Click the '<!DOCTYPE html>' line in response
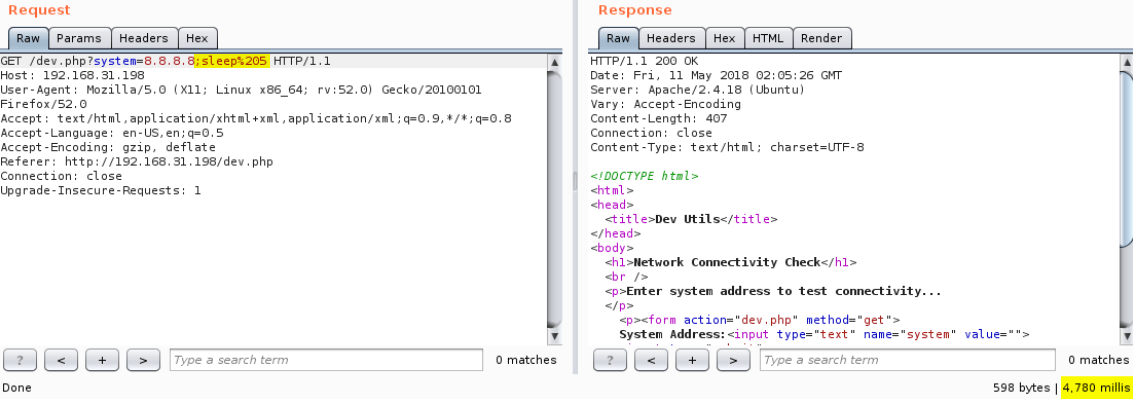 [644, 176]
